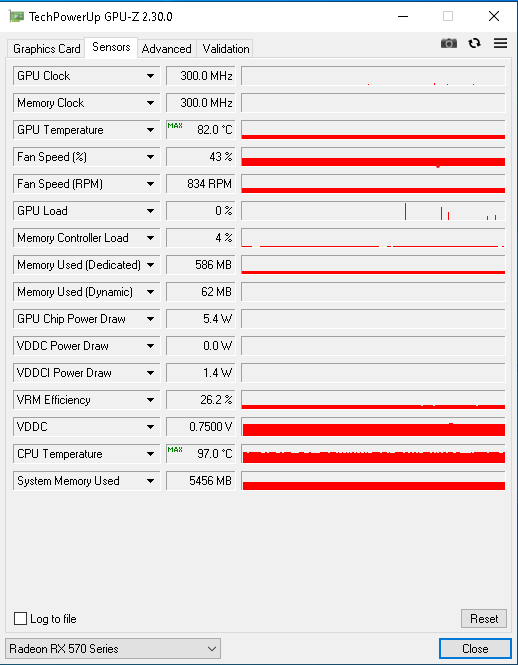518x665 pixels.
Task: Open the Radeon RX 570 Series selector
Action: 113,648
